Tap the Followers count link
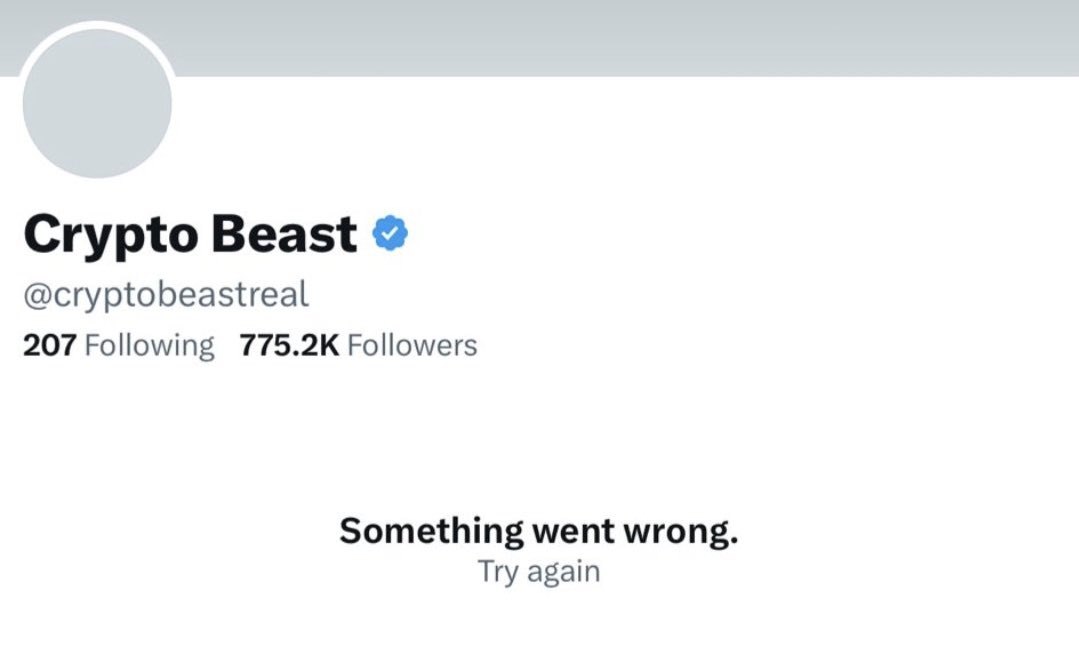This screenshot has height=649, width=1079. tap(413, 344)
